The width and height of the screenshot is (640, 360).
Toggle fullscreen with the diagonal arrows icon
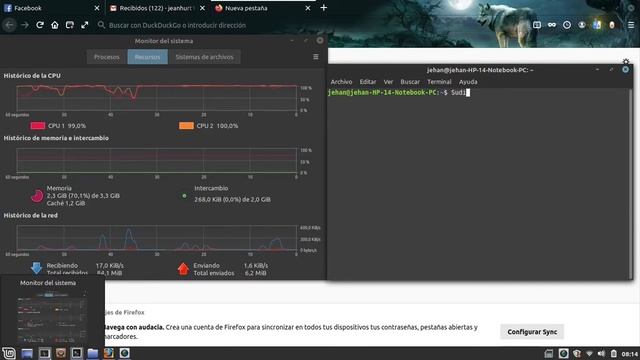(x=84, y=25)
